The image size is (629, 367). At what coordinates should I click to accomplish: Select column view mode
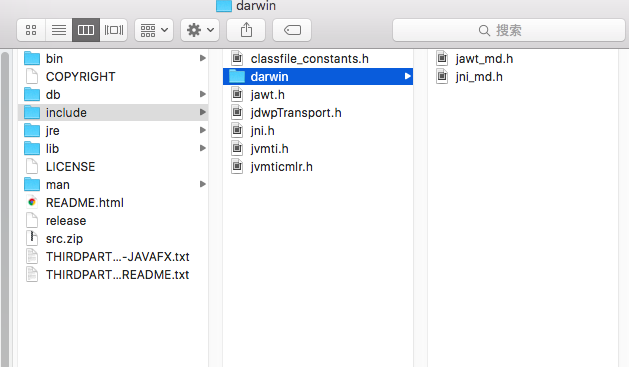pyautogui.click(x=86, y=30)
